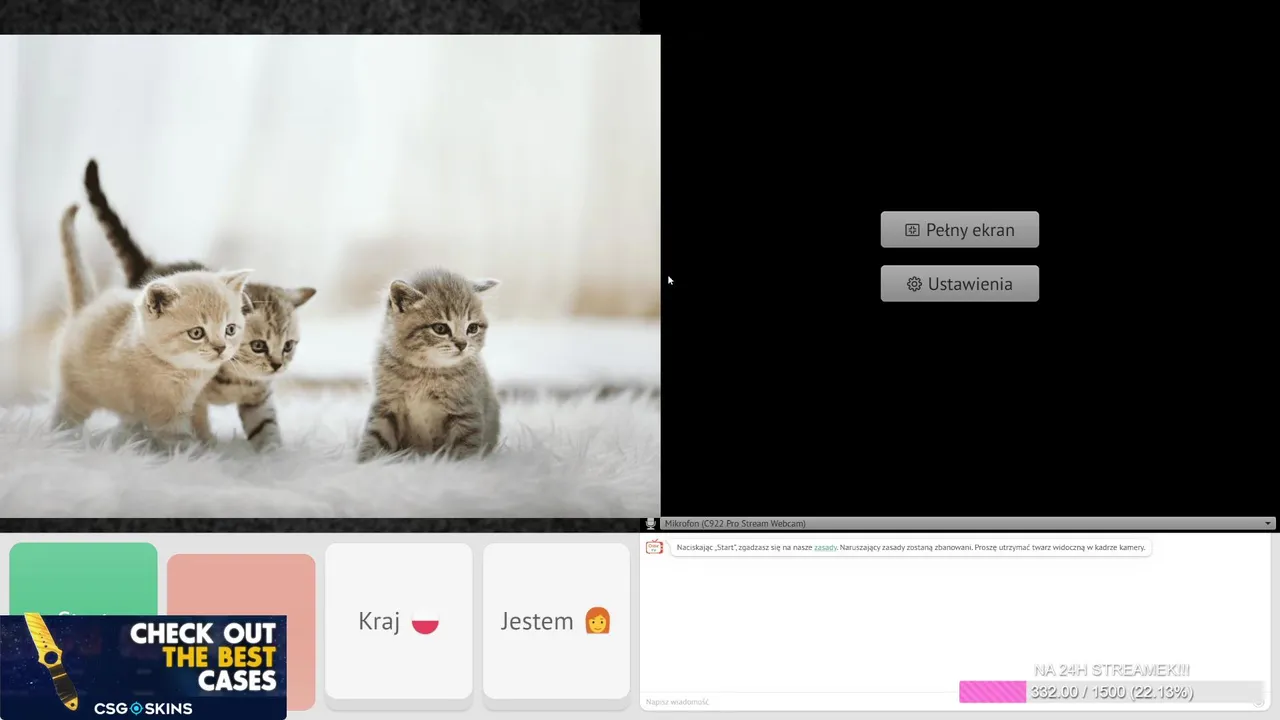Click the pink 24H stream goal progress bar
The width and height of the screenshot is (1280, 720).
pos(1111,692)
